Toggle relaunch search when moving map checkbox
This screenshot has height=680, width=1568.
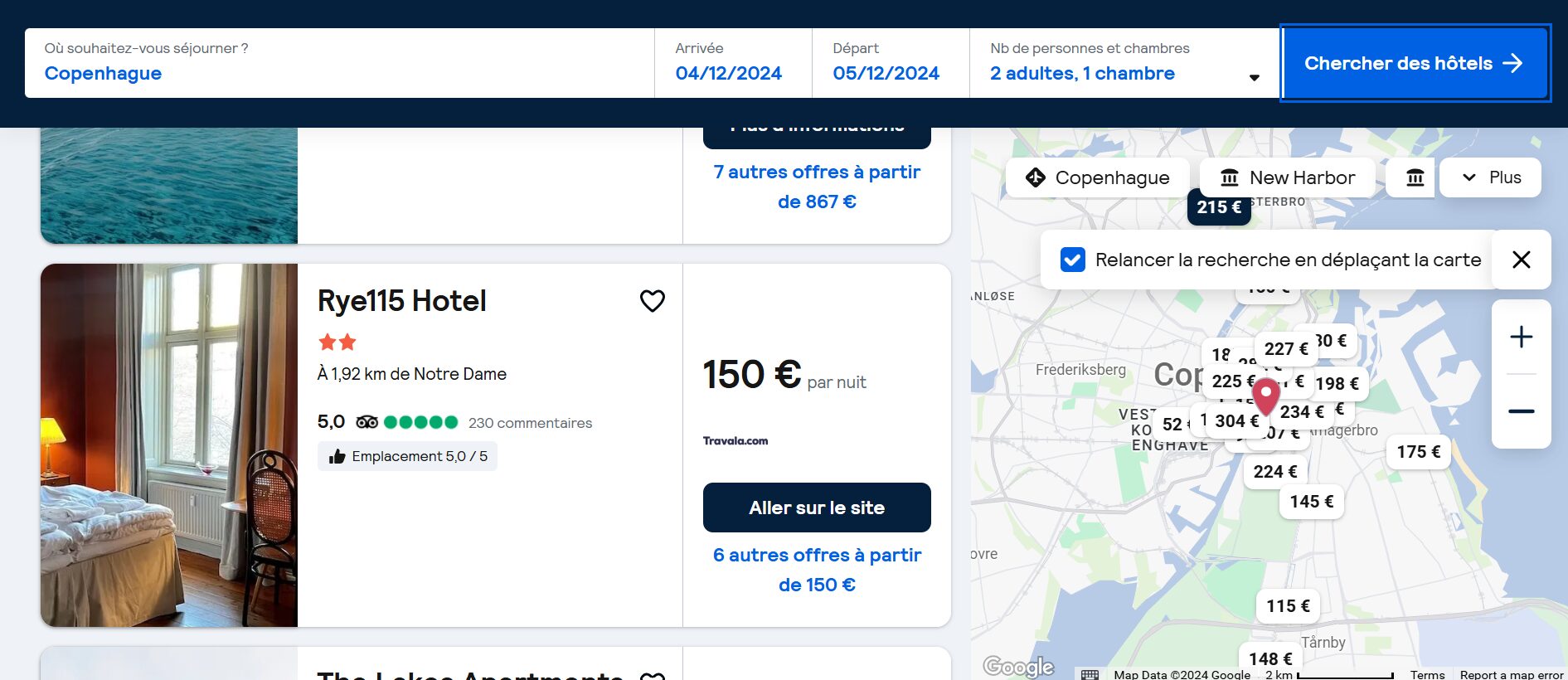coord(1072,260)
